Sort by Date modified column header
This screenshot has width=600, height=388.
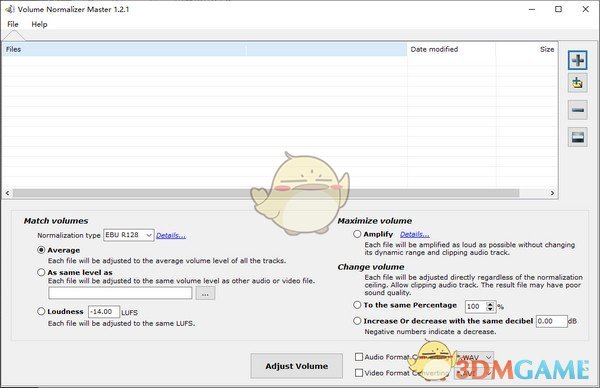coord(452,49)
